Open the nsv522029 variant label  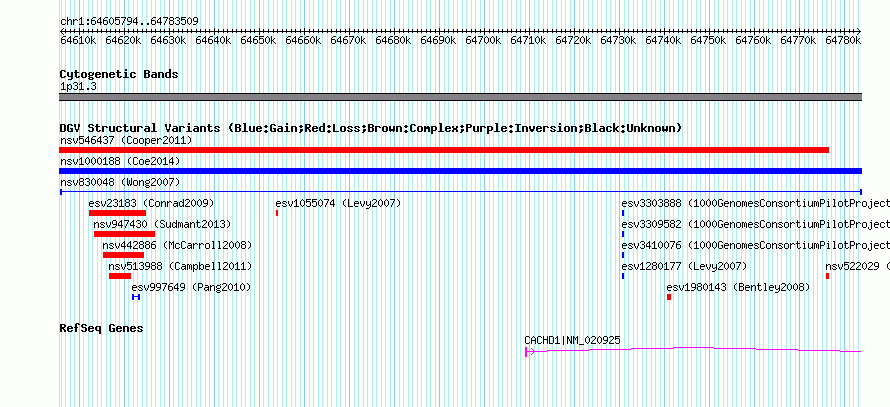(857, 266)
